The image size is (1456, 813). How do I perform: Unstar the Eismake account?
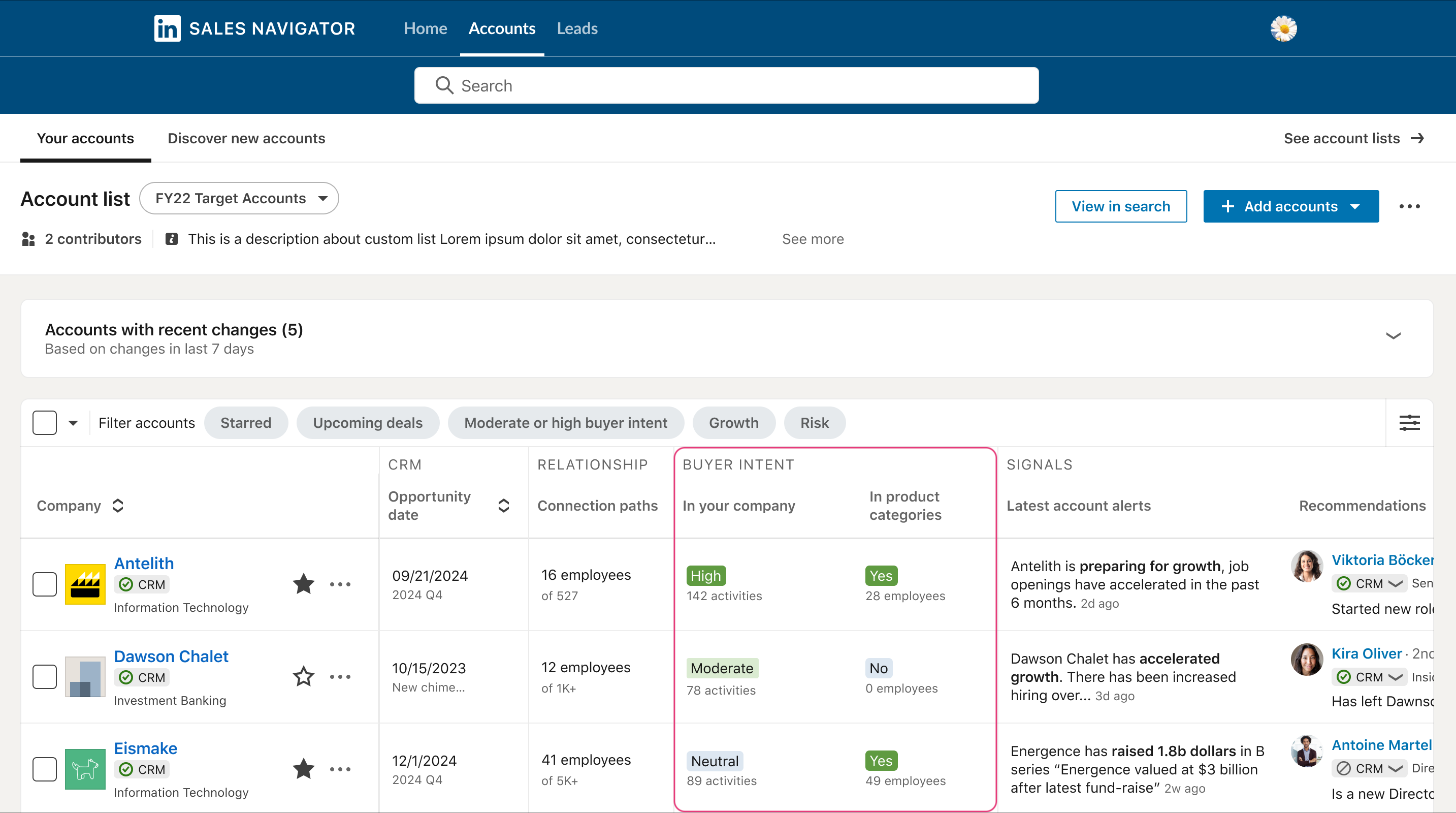coord(304,768)
